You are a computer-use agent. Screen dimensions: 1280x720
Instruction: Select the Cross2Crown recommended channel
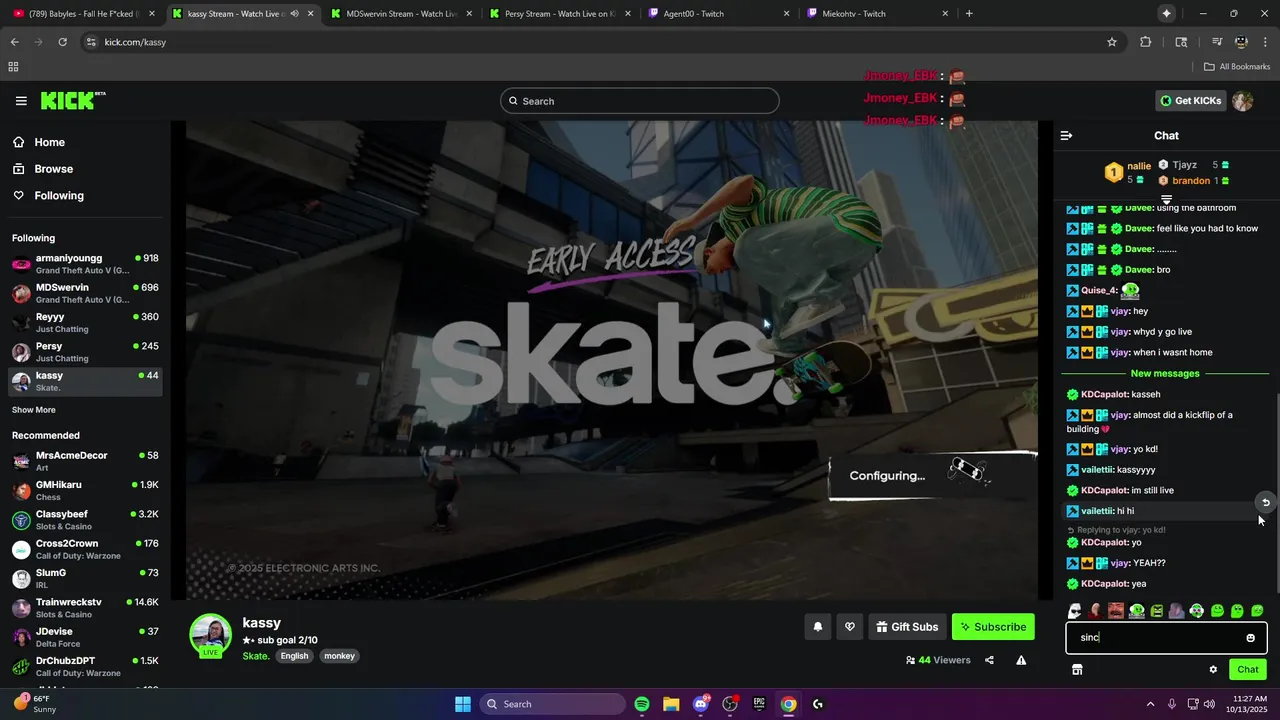(x=85, y=549)
